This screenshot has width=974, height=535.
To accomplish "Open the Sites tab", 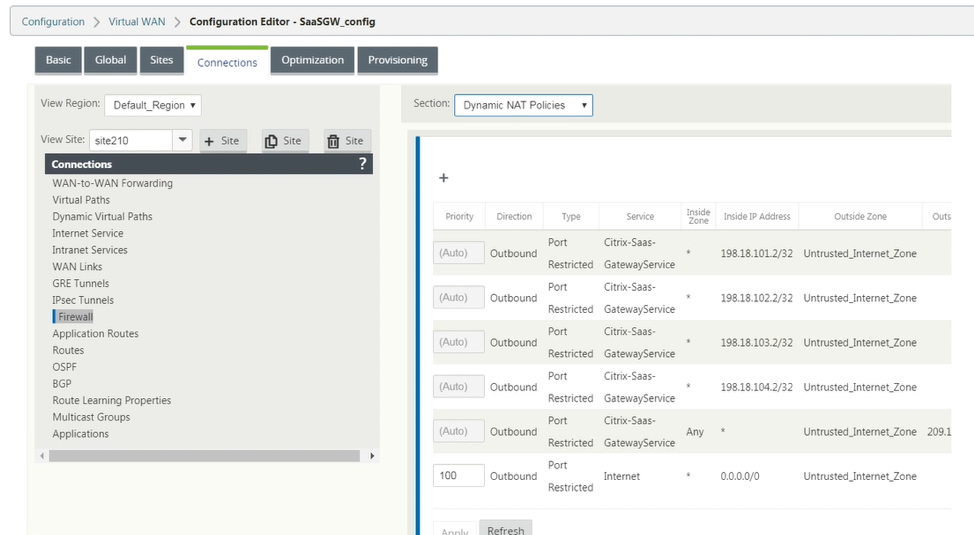I will pyautogui.click(x=162, y=60).
